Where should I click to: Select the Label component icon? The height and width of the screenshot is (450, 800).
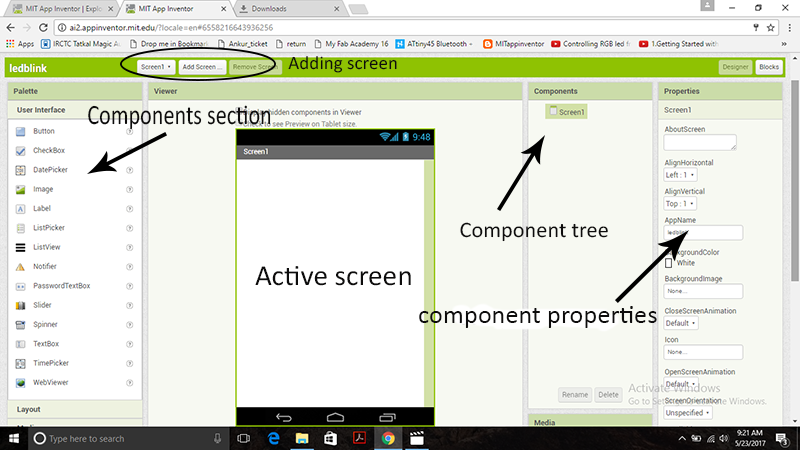coord(20,209)
